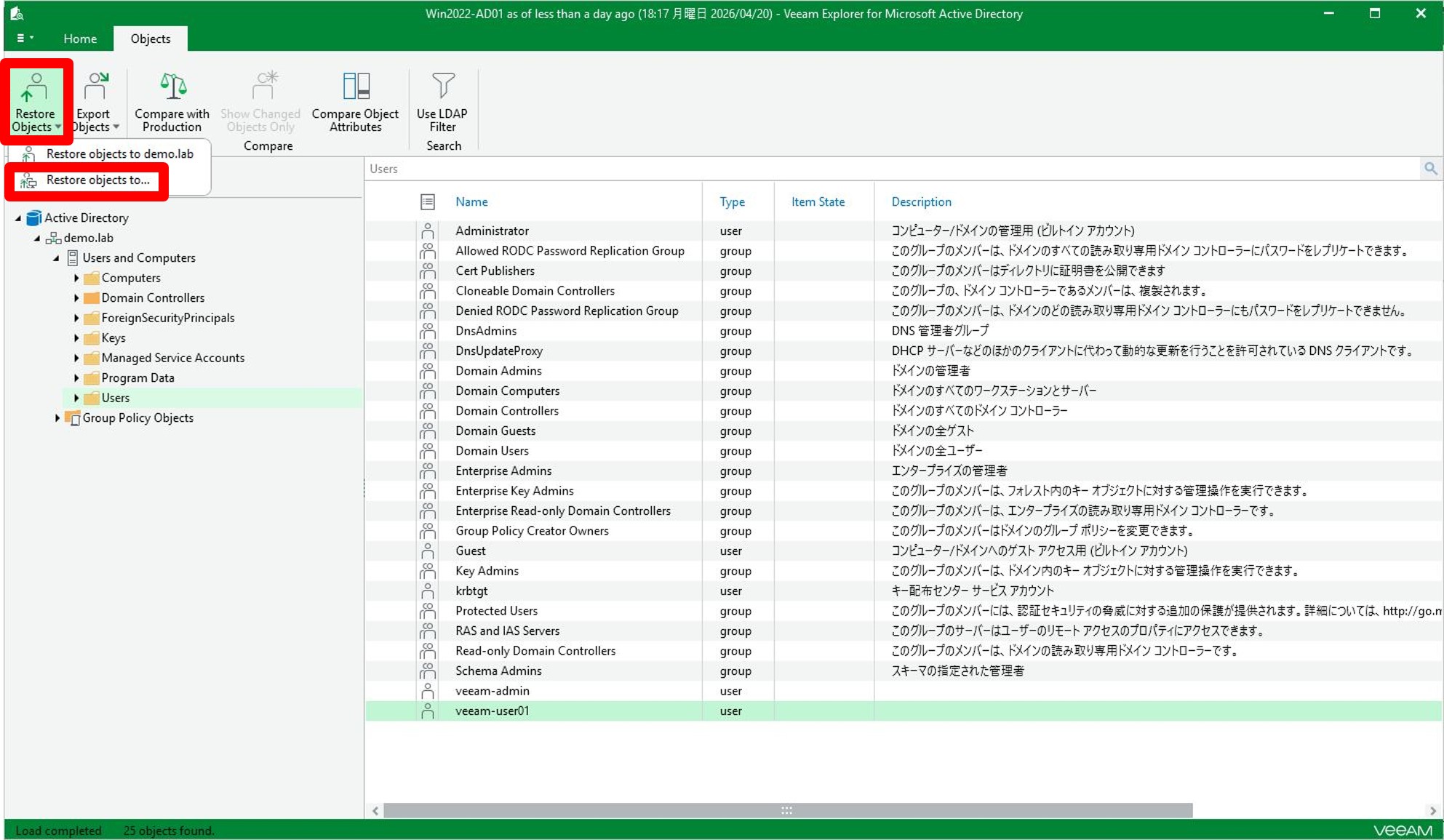The width and height of the screenshot is (1444, 840).
Task: Click the Computers folder icon
Action: coord(92,278)
